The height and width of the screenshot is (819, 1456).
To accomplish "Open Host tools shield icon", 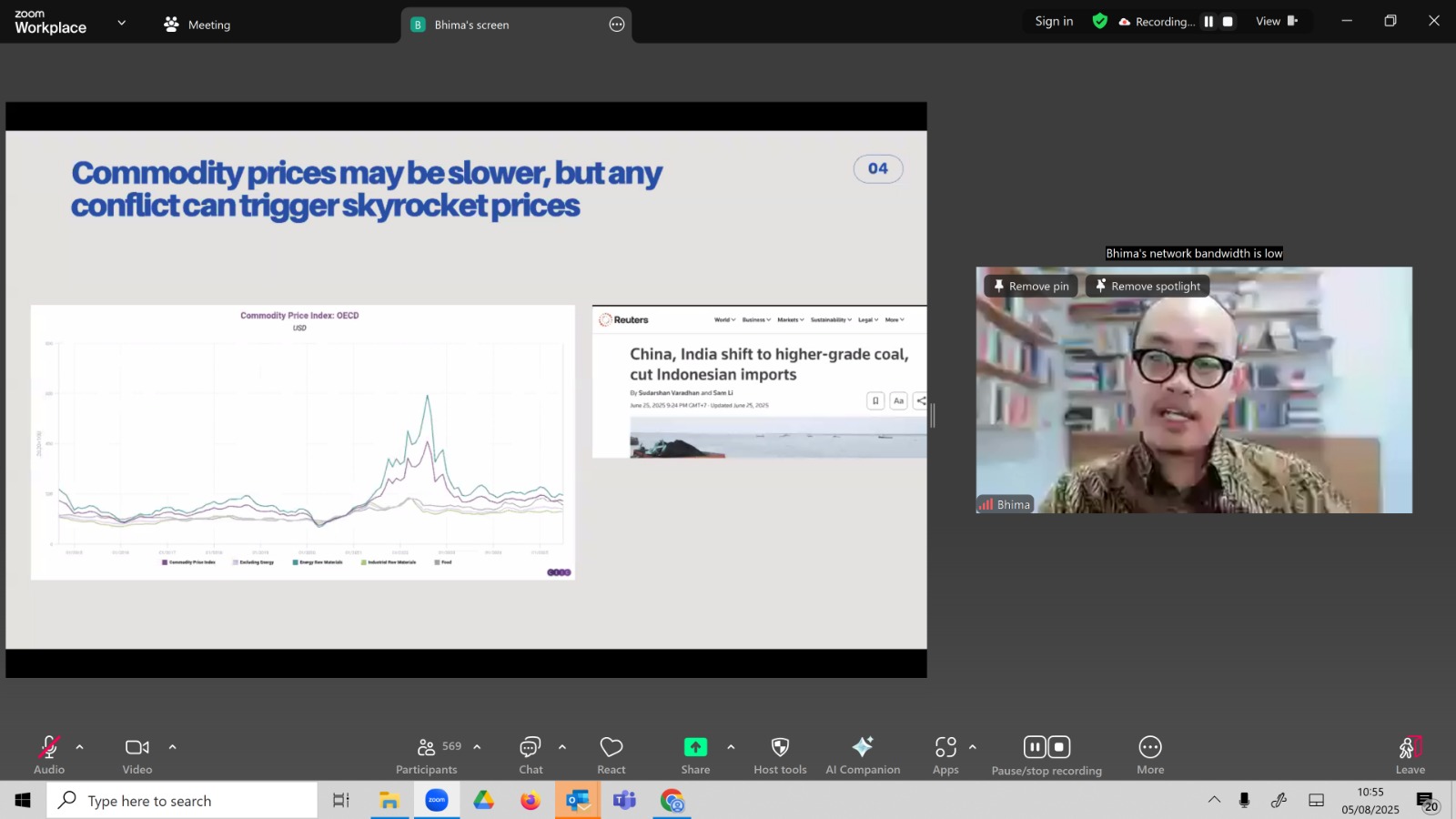I will click(780, 747).
